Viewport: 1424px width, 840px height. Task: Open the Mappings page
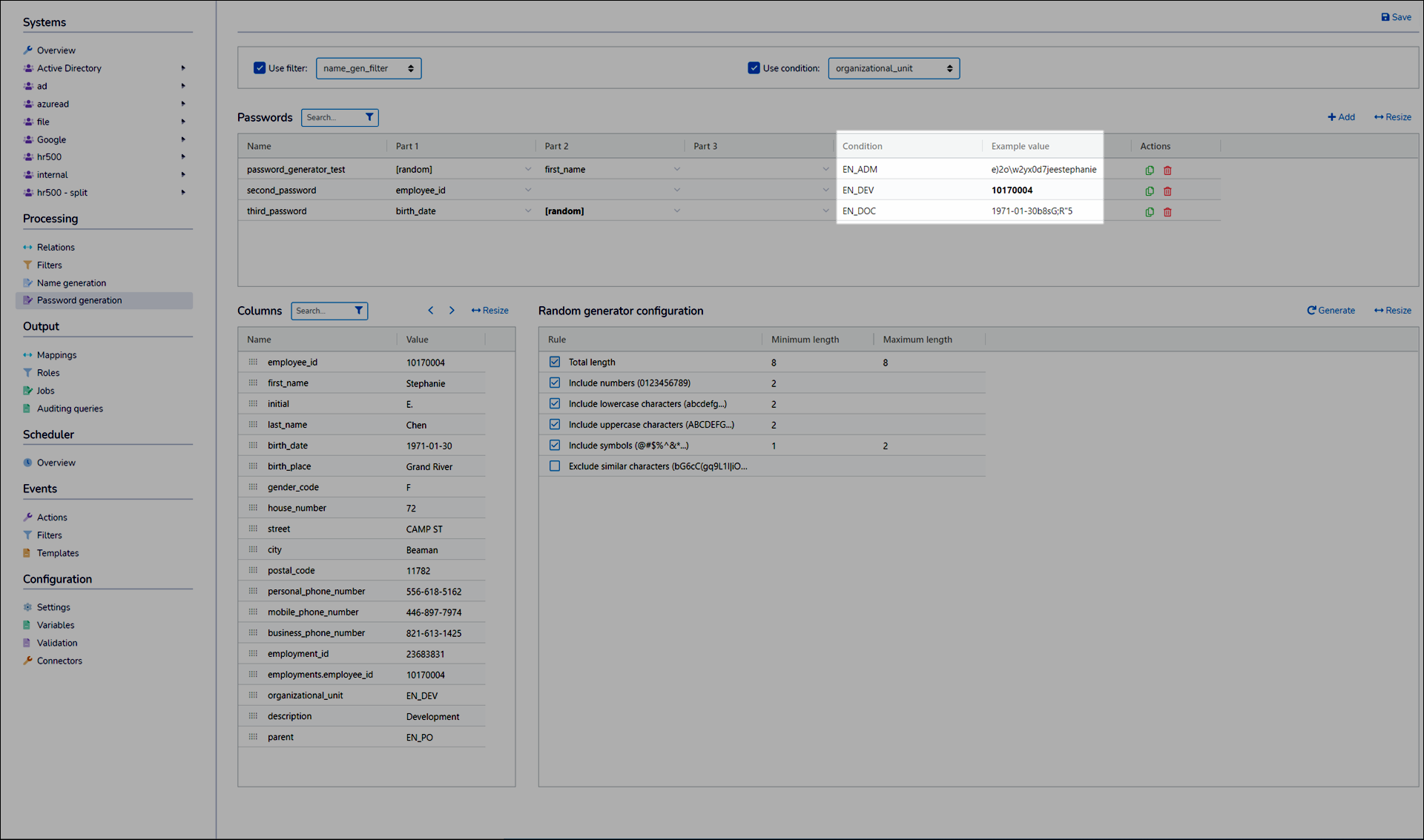coord(56,355)
